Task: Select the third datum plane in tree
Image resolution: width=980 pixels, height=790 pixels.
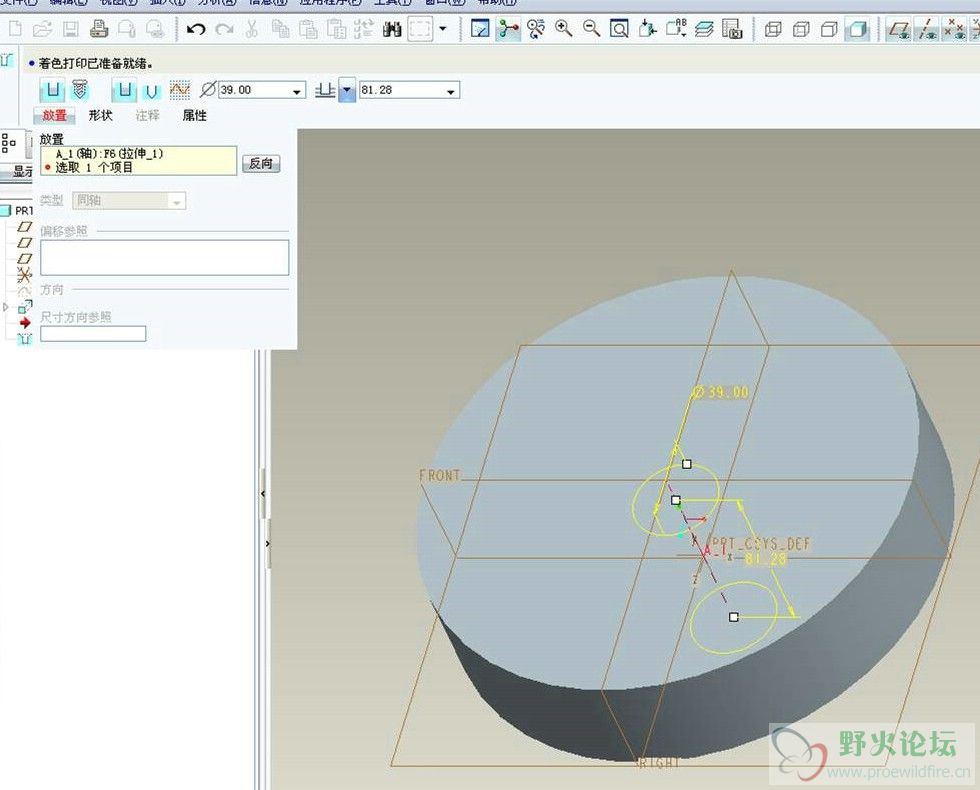Action: tap(24, 259)
